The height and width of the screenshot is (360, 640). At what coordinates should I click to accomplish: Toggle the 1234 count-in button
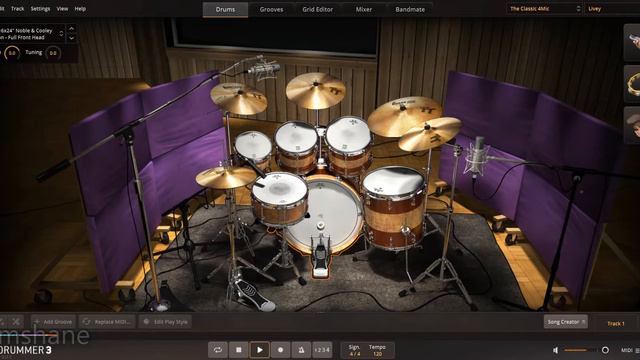(x=322, y=350)
